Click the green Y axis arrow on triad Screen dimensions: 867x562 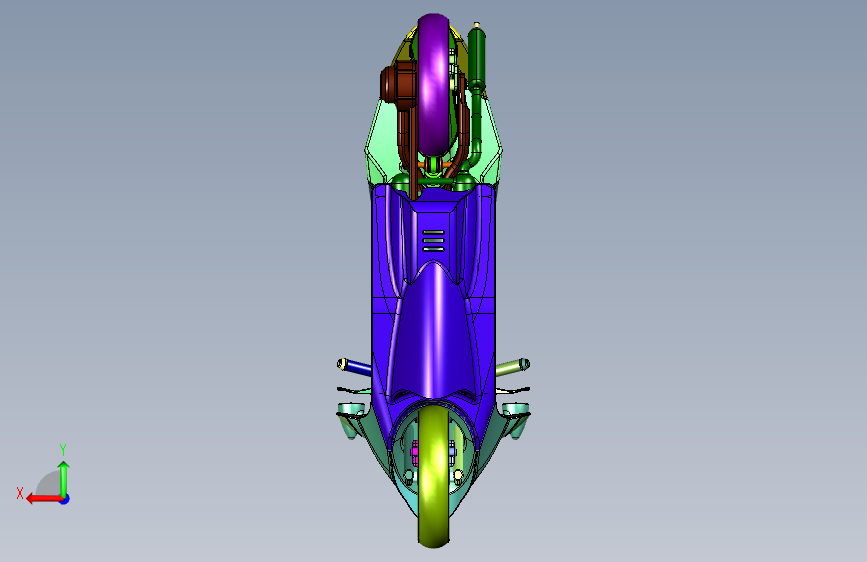pyautogui.click(x=64, y=478)
